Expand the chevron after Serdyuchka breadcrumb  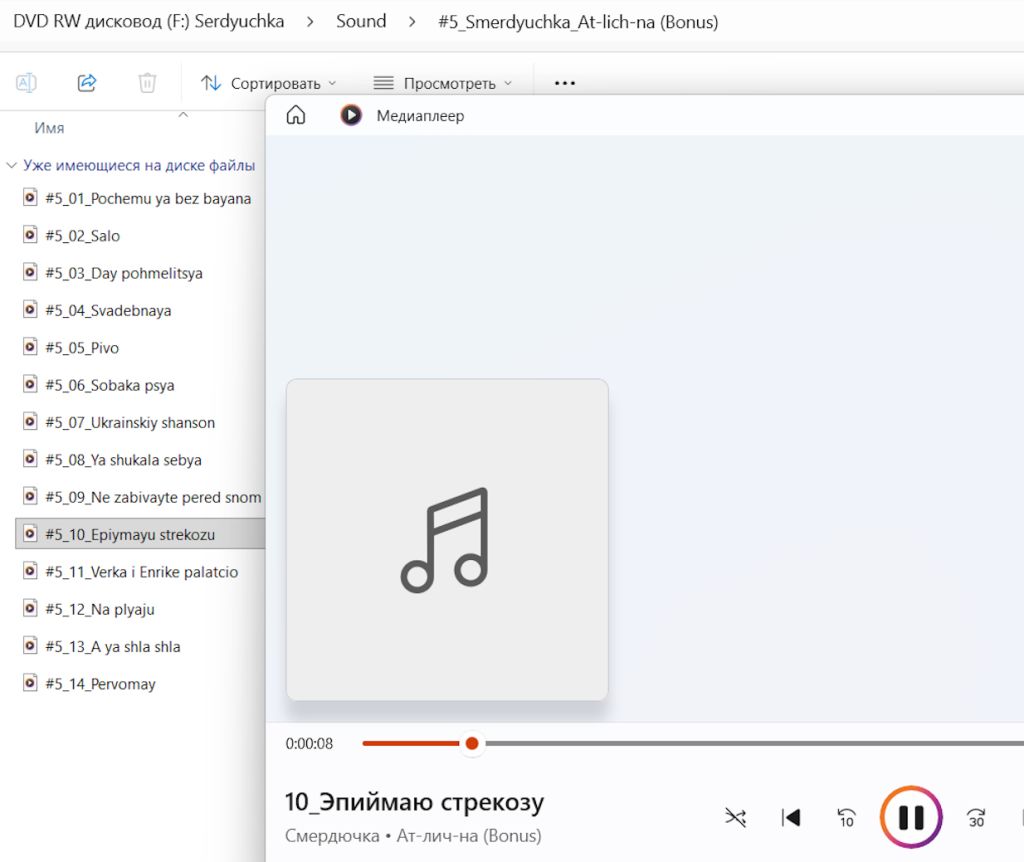pyautogui.click(x=310, y=22)
